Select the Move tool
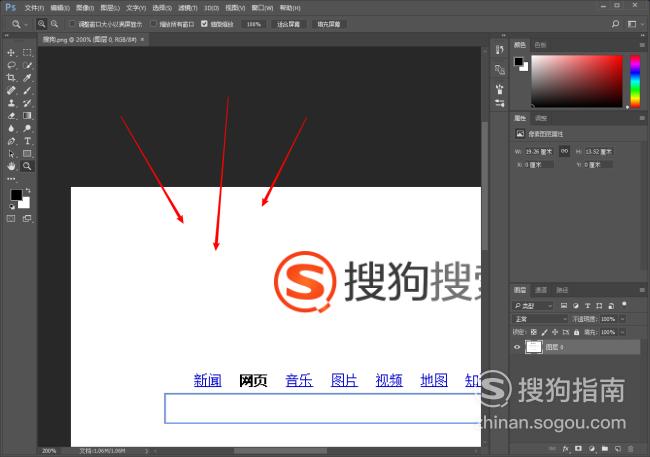Screen dimensions: 650x457 (x=11, y=53)
